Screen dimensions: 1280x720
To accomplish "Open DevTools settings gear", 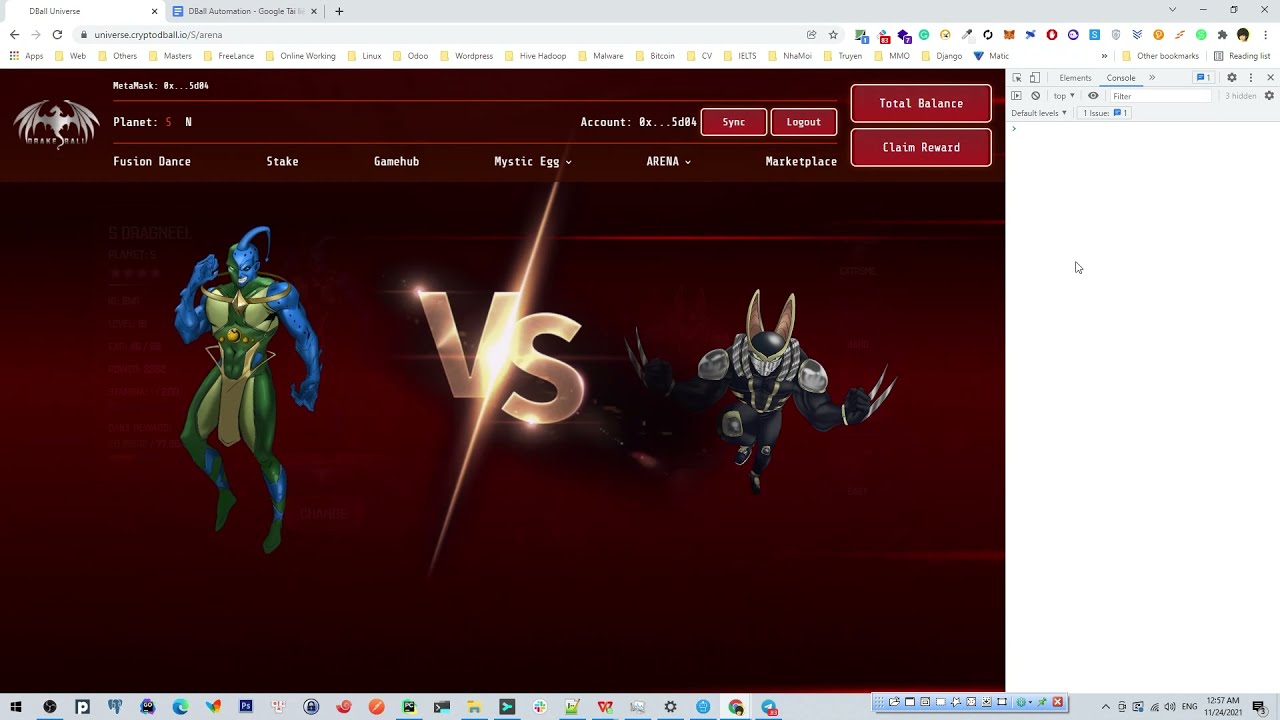I will coord(1232,78).
